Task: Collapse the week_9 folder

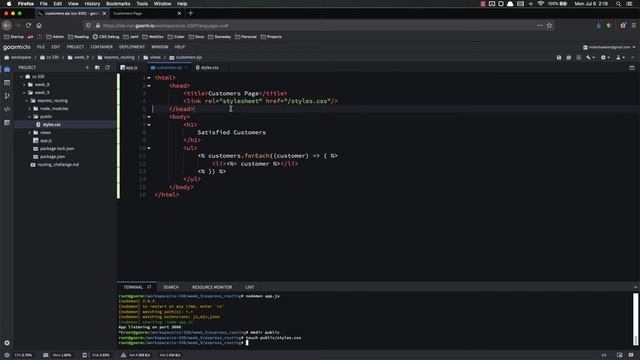Action: pos(24,92)
